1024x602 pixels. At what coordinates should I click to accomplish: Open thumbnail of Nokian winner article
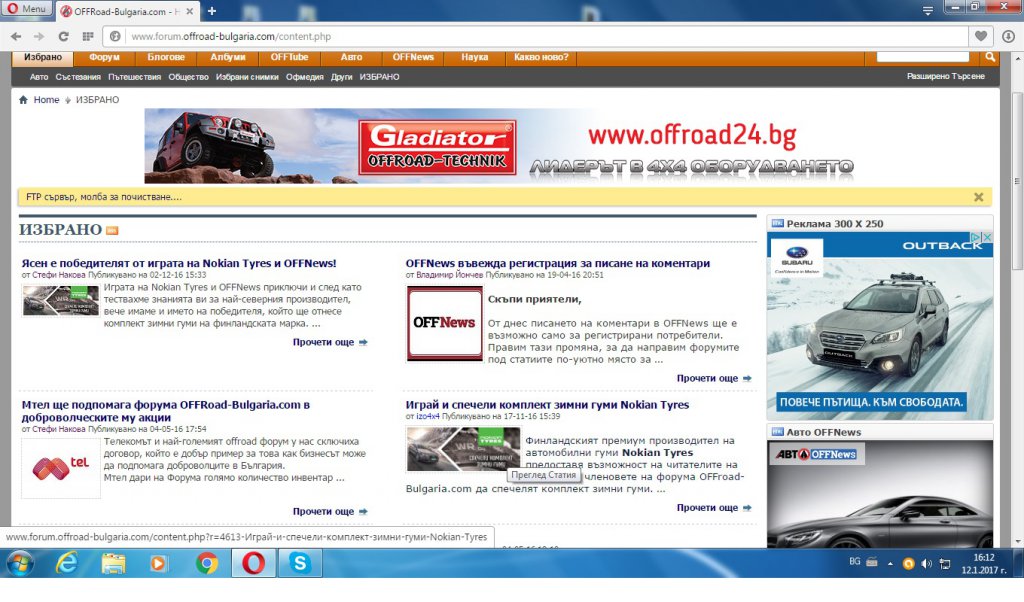tap(61, 301)
